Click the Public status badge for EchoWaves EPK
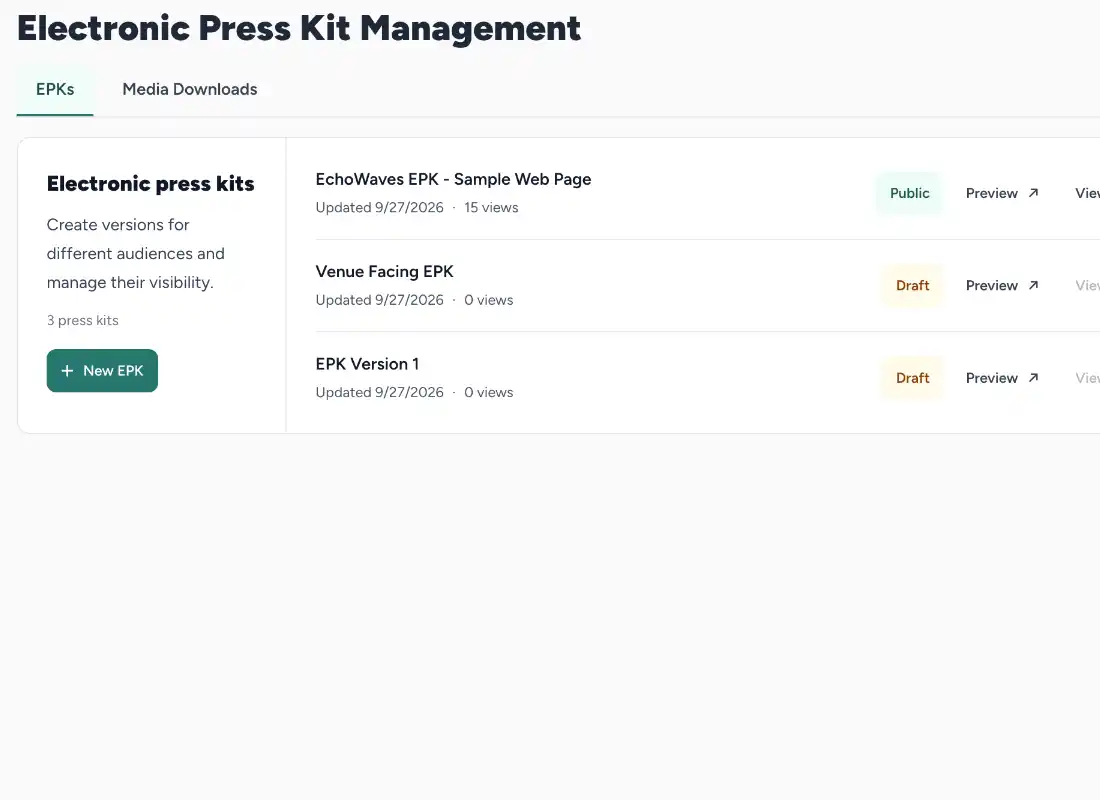The height and width of the screenshot is (800, 1100). (x=909, y=194)
